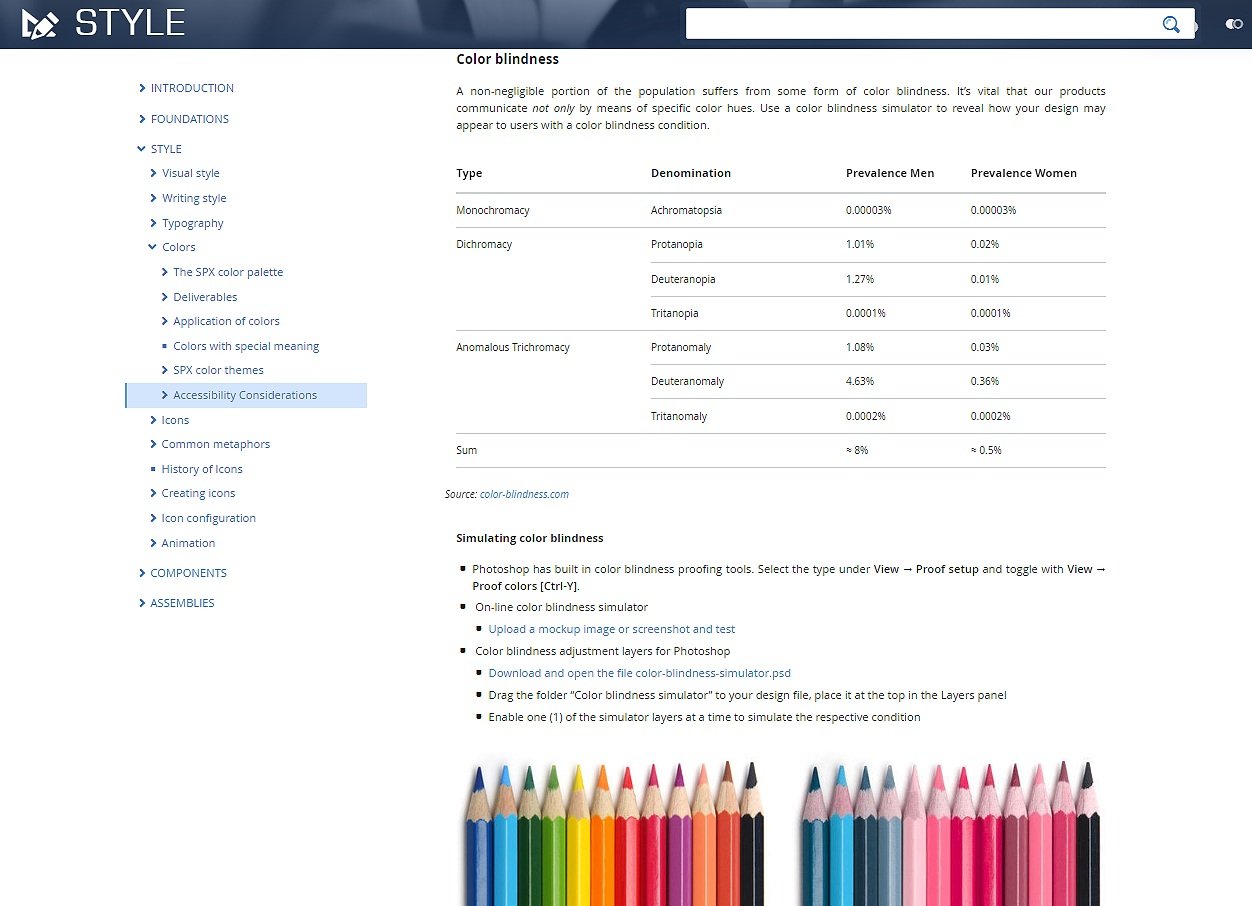Image resolution: width=1252 pixels, height=906 pixels.
Task: Click the Prevalence Women column header
Action: 1024,173
